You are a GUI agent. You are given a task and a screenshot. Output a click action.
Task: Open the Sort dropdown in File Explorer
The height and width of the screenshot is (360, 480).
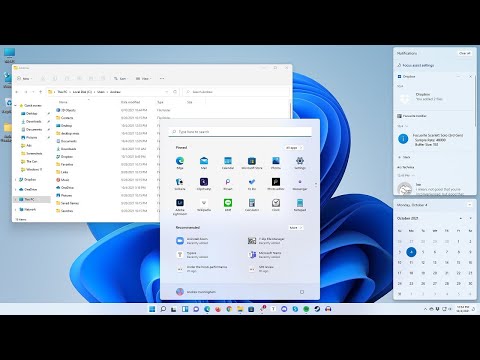(121, 79)
